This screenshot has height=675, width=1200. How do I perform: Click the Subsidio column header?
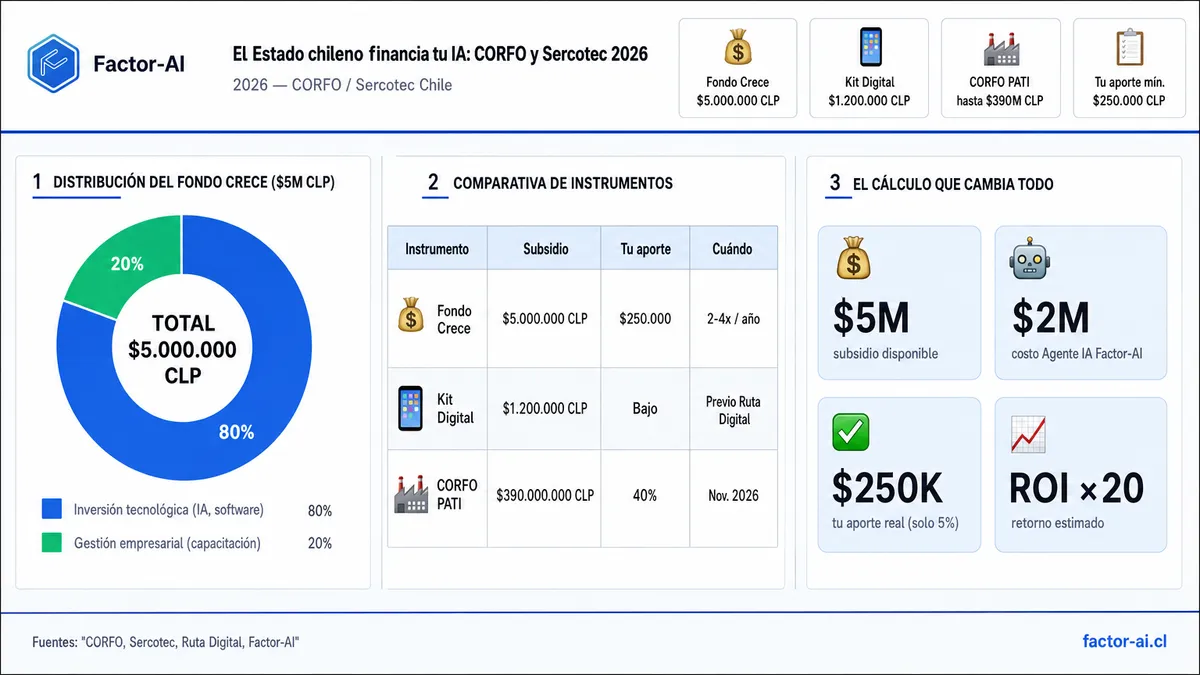[544, 248]
